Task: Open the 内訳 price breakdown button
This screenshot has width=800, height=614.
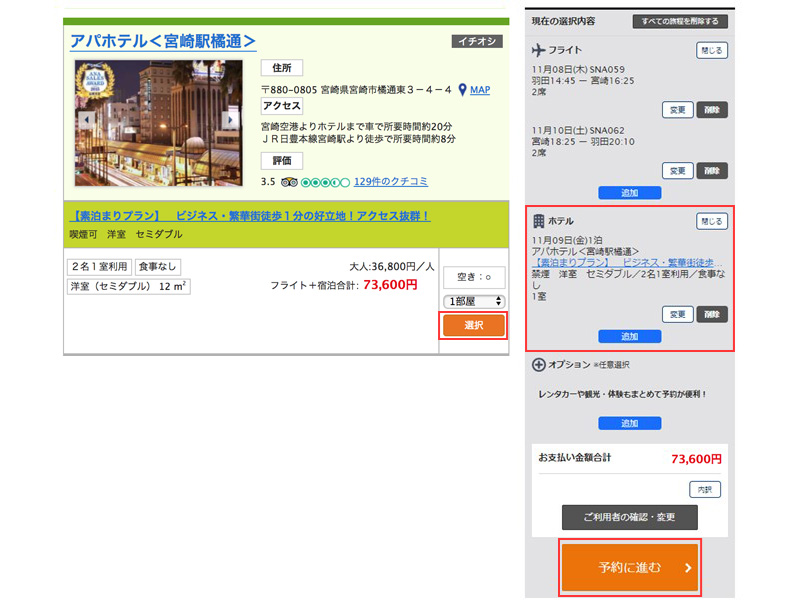Action: tap(705, 490)
